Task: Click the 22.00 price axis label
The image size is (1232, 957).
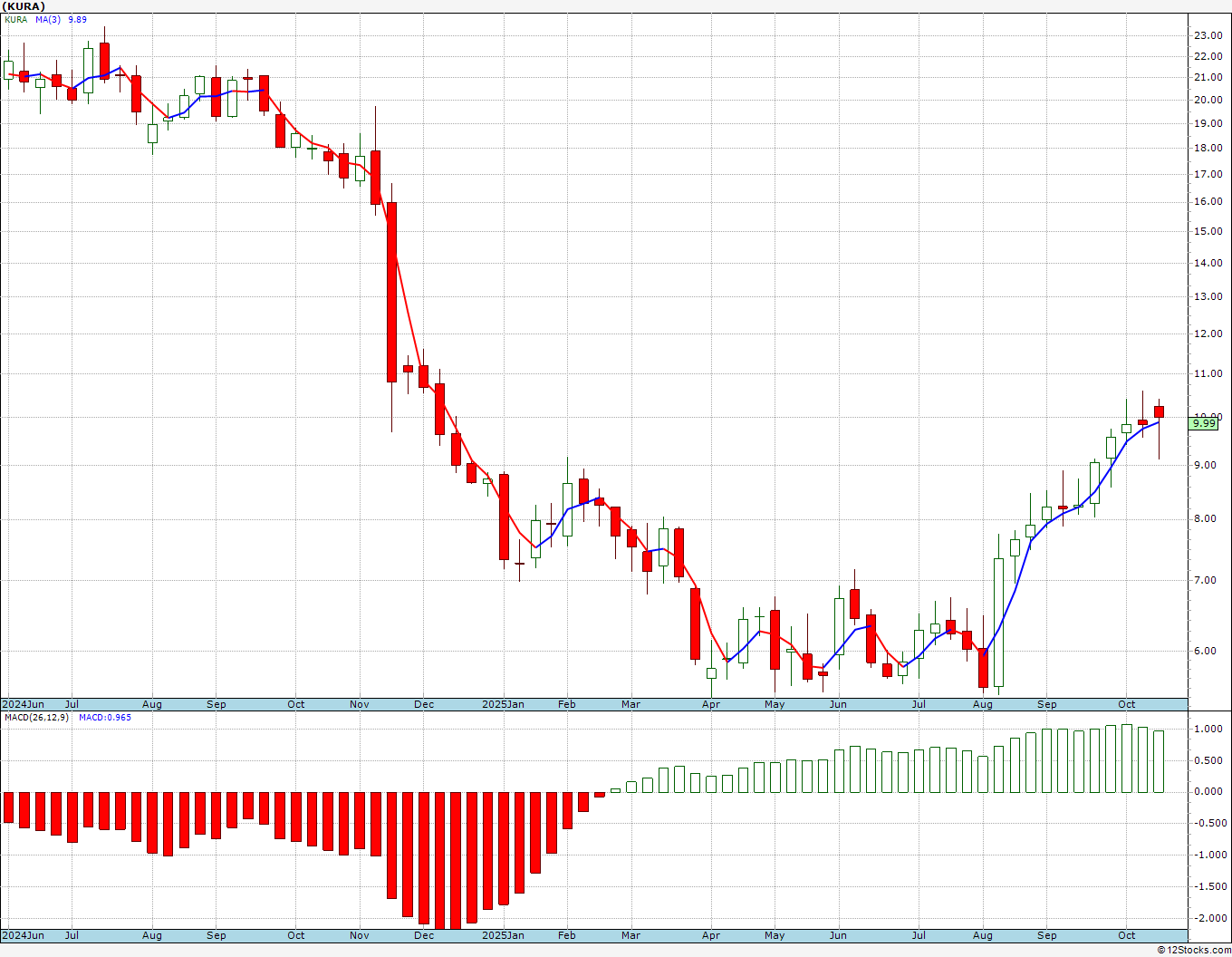Action: 1207,56
